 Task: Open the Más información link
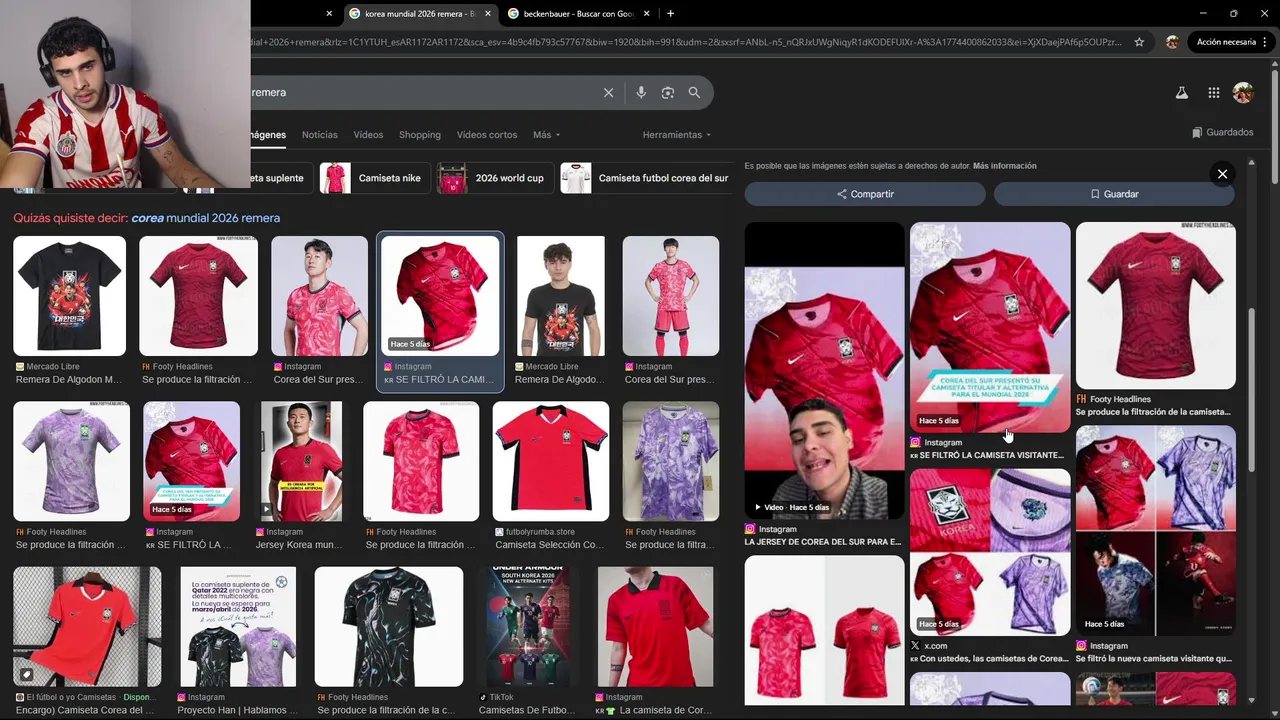click(x=1005, y=166)
